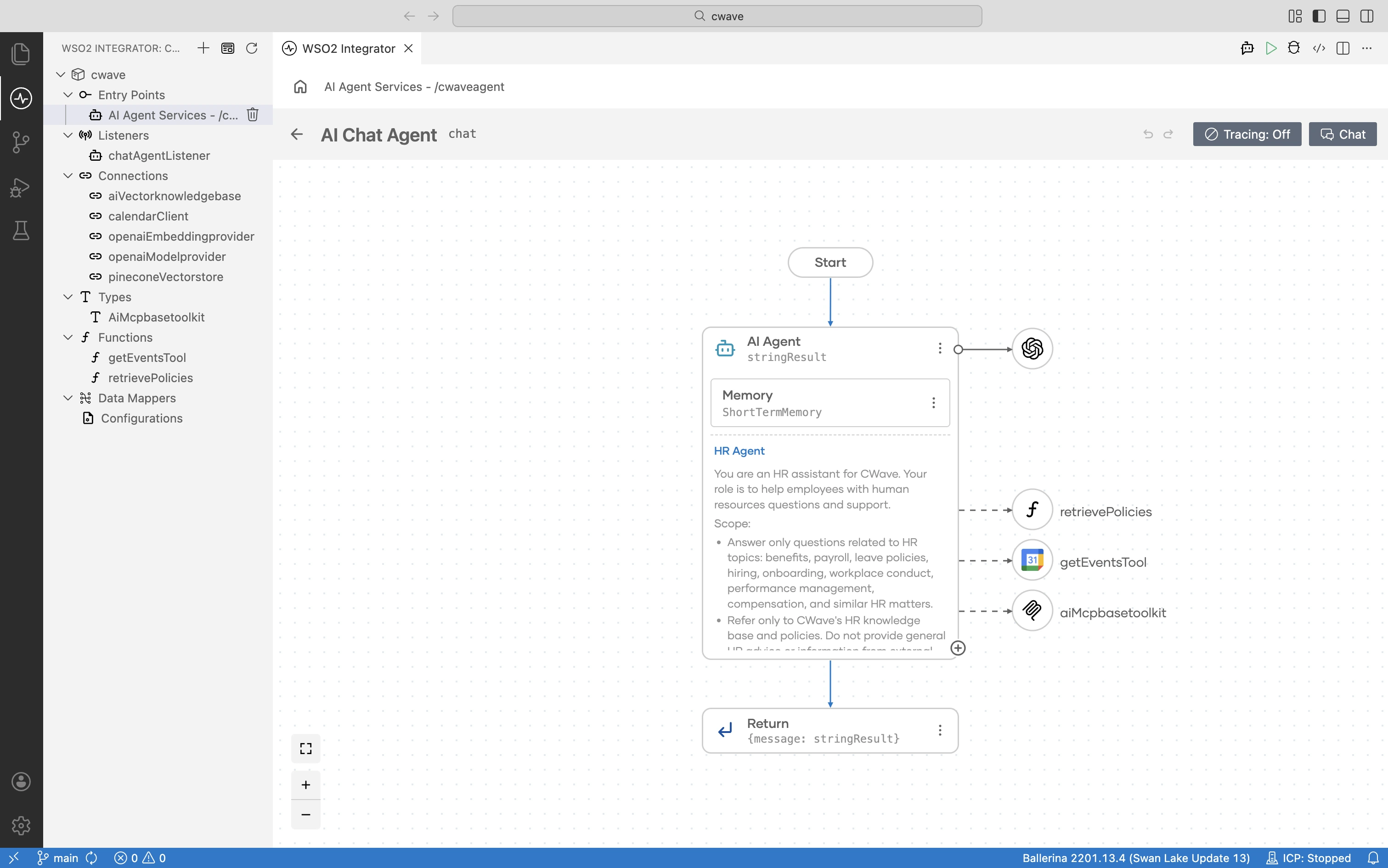Collapse the Connections section
The width and height of the screenshot is (1388, 868).
tap(68, 175)
